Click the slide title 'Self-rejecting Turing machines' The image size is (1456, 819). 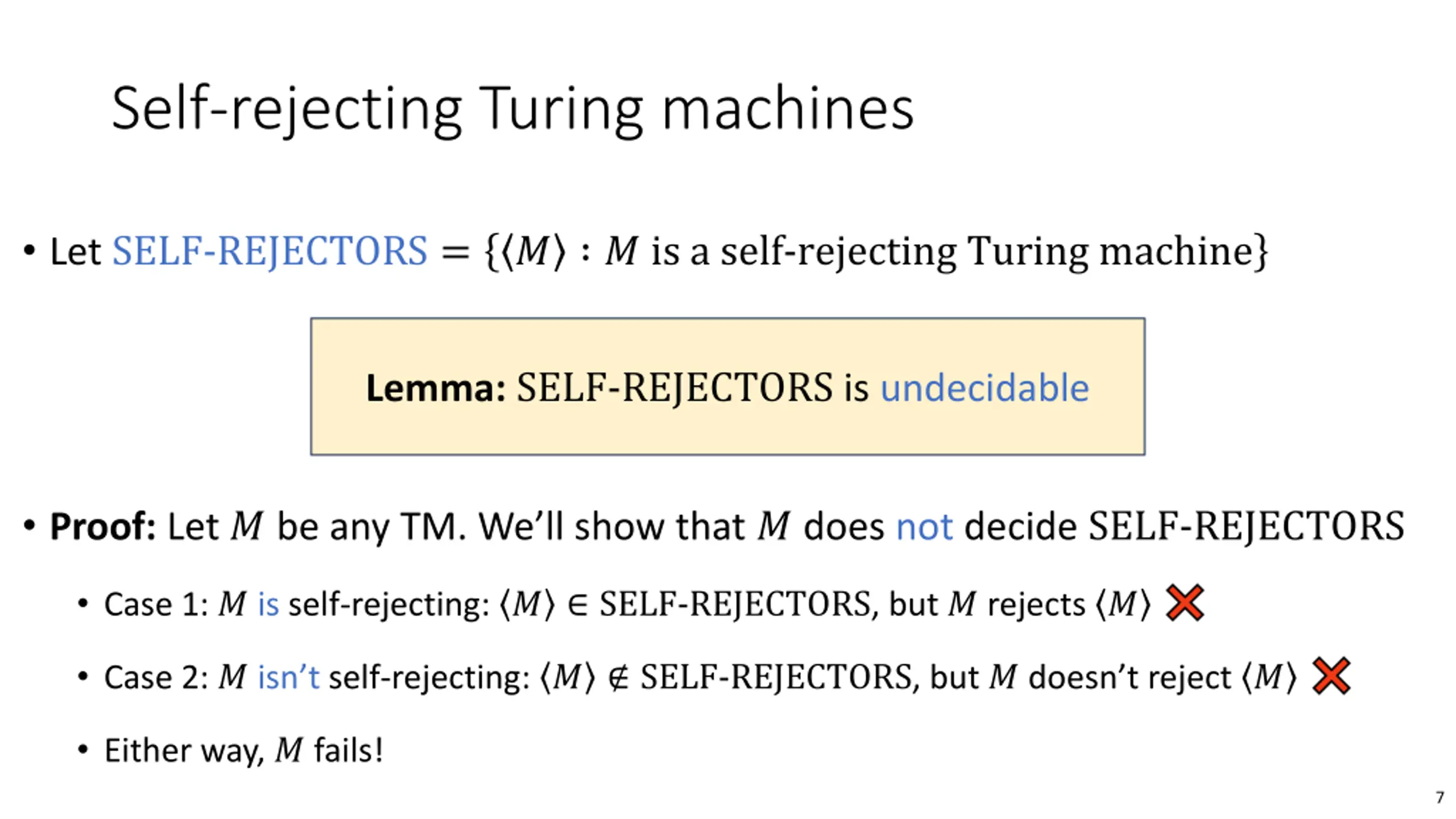tap(512, 109)
